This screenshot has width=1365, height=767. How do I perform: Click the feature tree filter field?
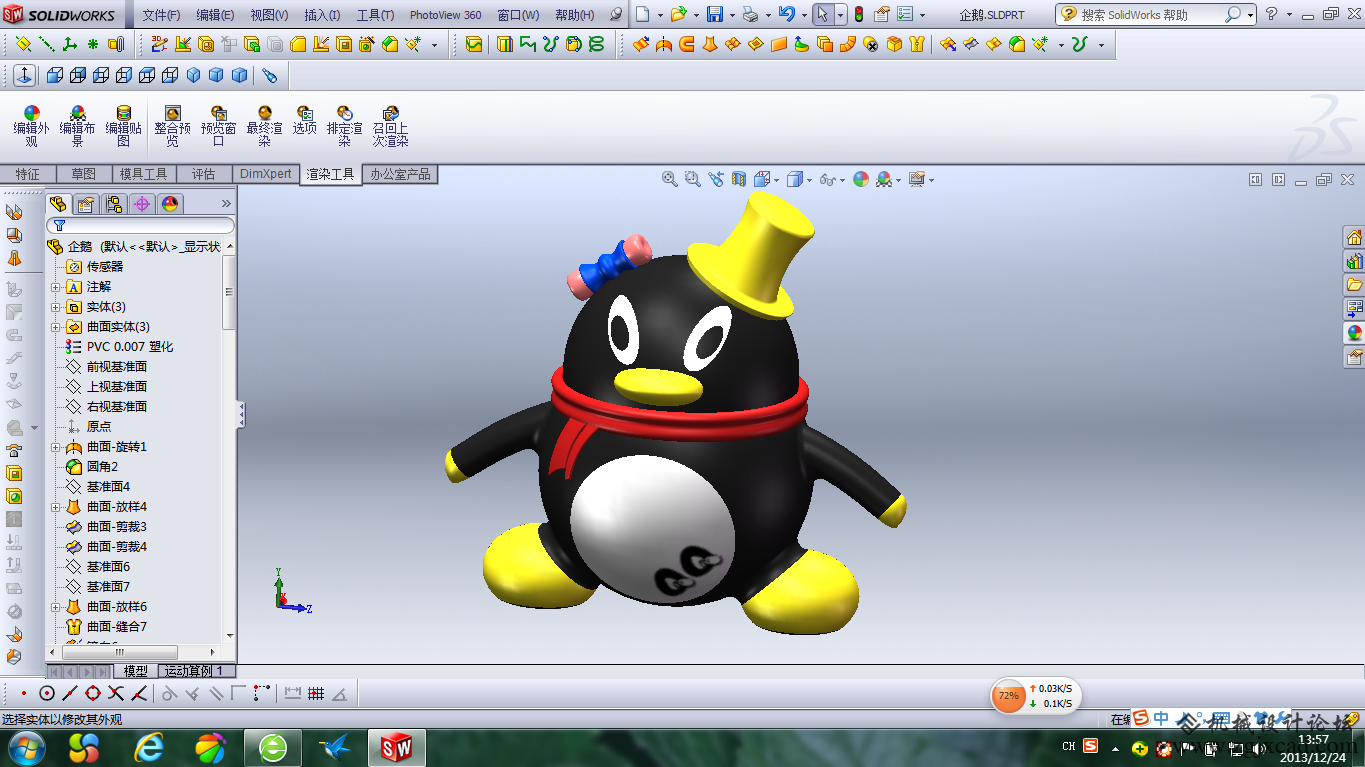coord(141,226)
